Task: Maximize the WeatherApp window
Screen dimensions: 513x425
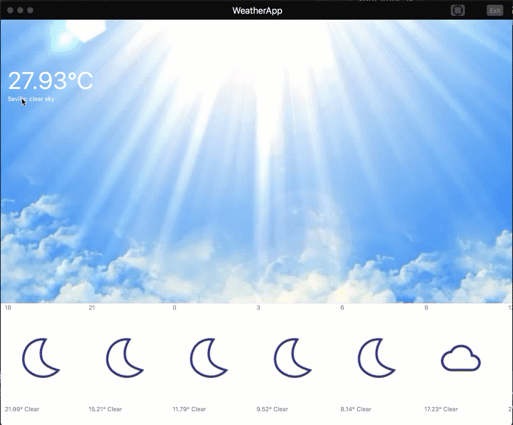Action: pyautogui.click(x=30, y=10)
